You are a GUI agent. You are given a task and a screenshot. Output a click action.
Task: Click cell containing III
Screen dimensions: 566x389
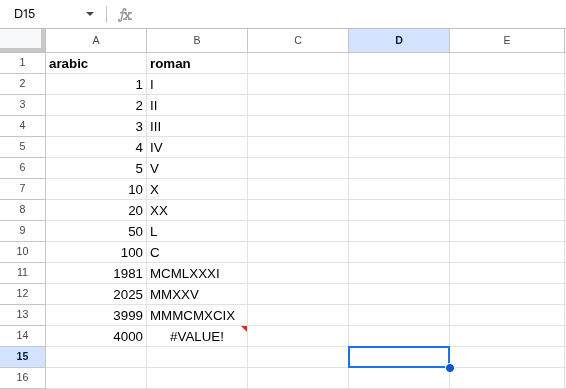coord(197,126)
